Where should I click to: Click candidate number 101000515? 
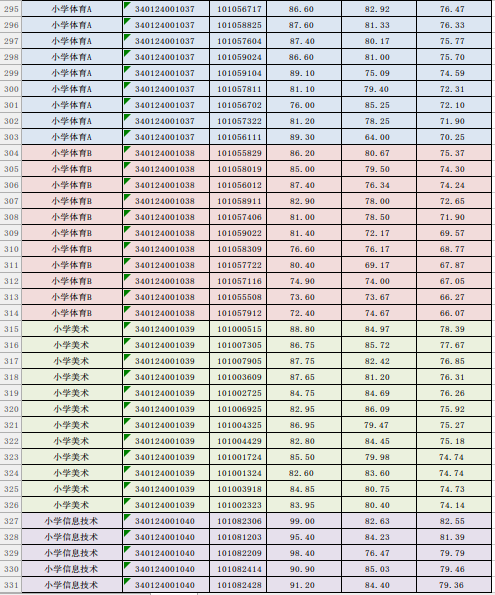[238, 329]
